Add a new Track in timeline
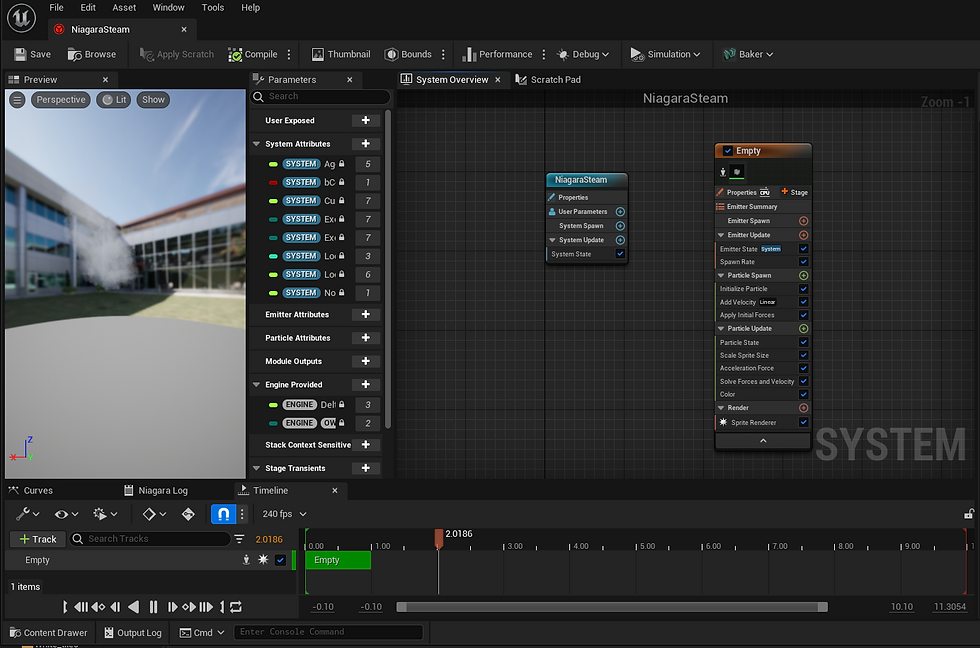Image resolution: width=980 pixels, height=648 pixels. [x=38, y=539]
